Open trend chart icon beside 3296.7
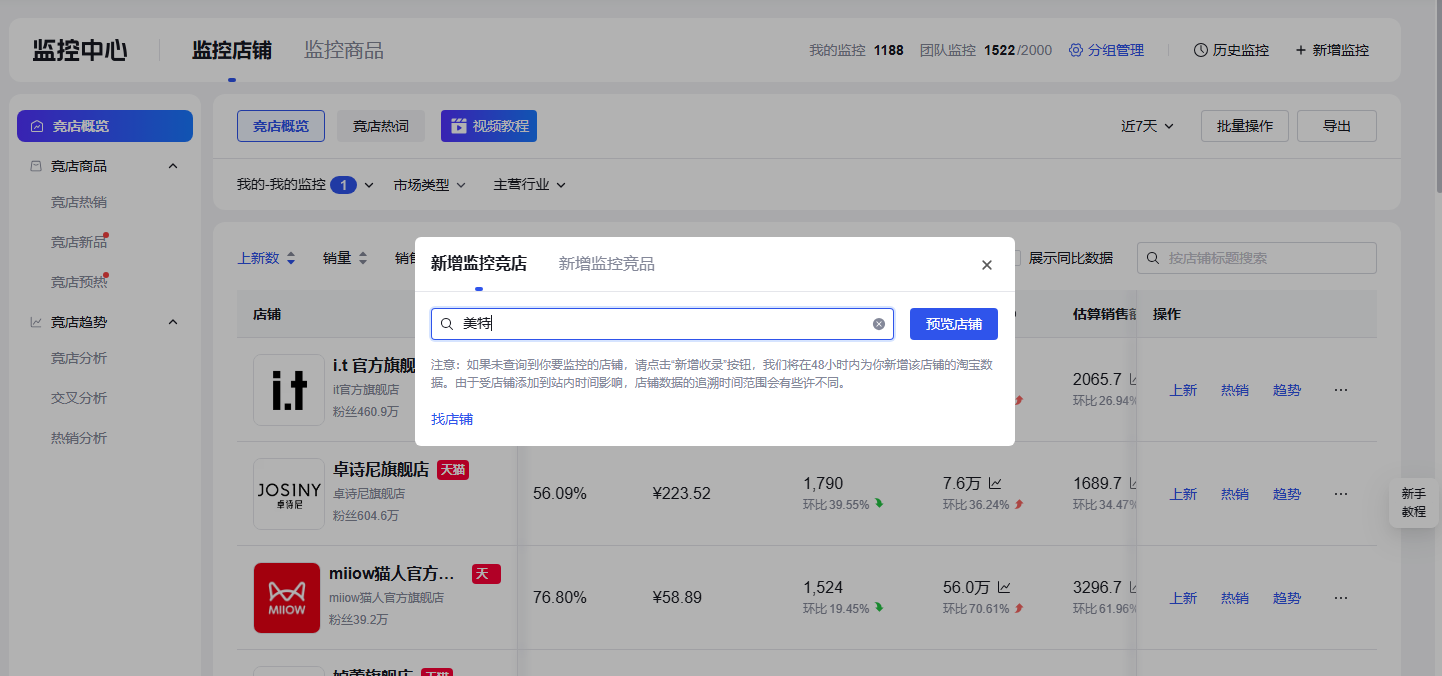Image resolution: width=1442 pixels, height=676 pixels. (1135, 588)
